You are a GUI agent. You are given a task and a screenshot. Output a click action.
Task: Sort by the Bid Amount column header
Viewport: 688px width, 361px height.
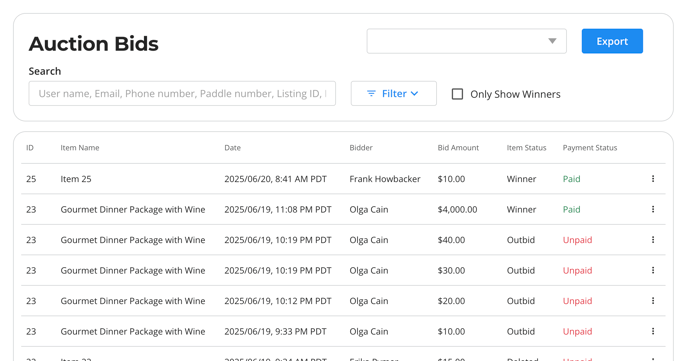click(x=458, y=148)
